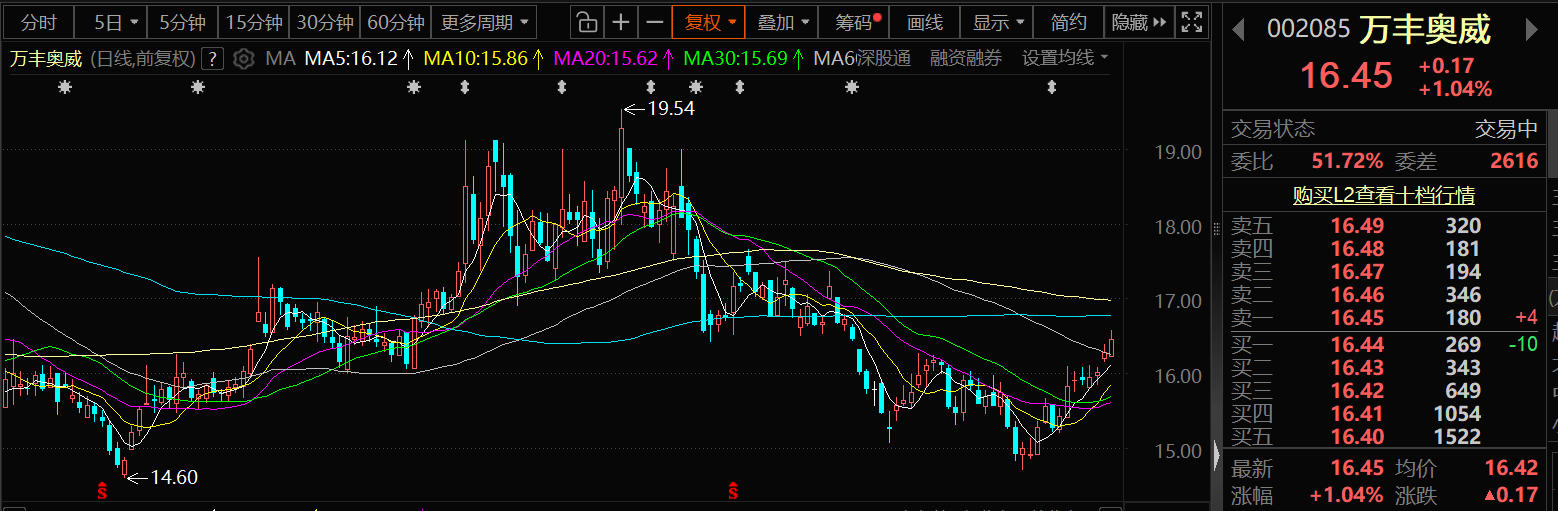Collapse the side panel with 隐藏 button
Viewport: 1558px width, 511px height.
1139,22
